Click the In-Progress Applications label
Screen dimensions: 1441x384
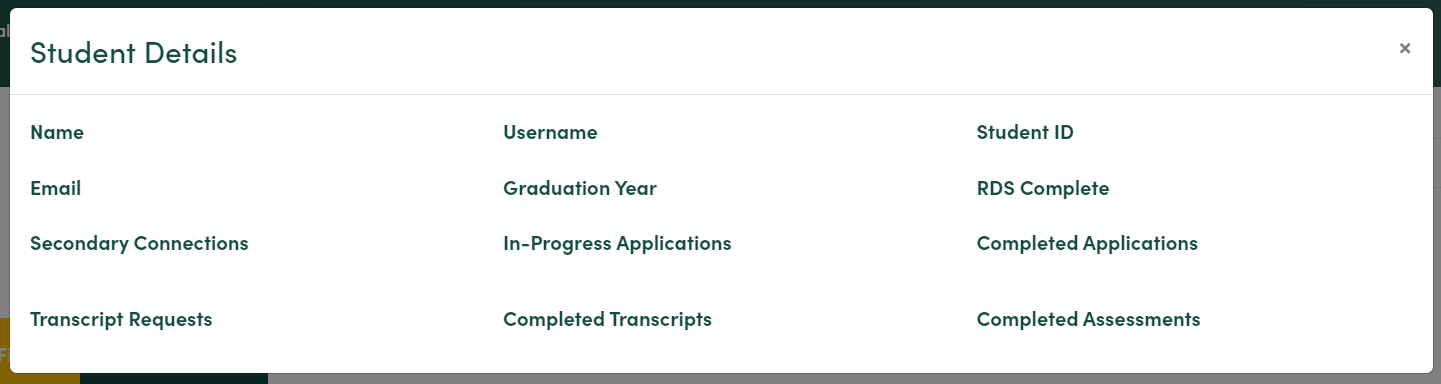[617, 243]
